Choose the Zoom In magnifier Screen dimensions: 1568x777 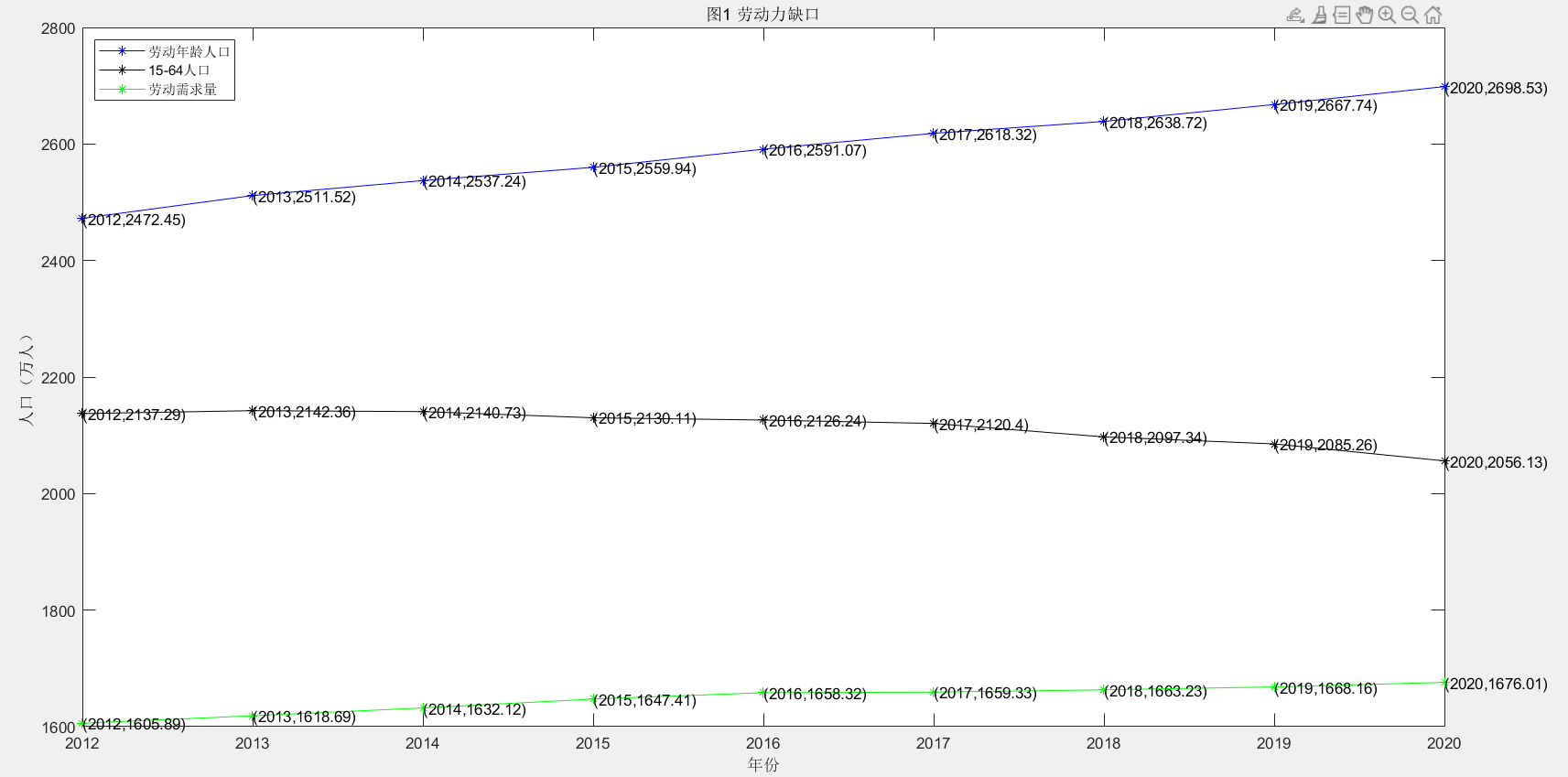point(1387,15)
